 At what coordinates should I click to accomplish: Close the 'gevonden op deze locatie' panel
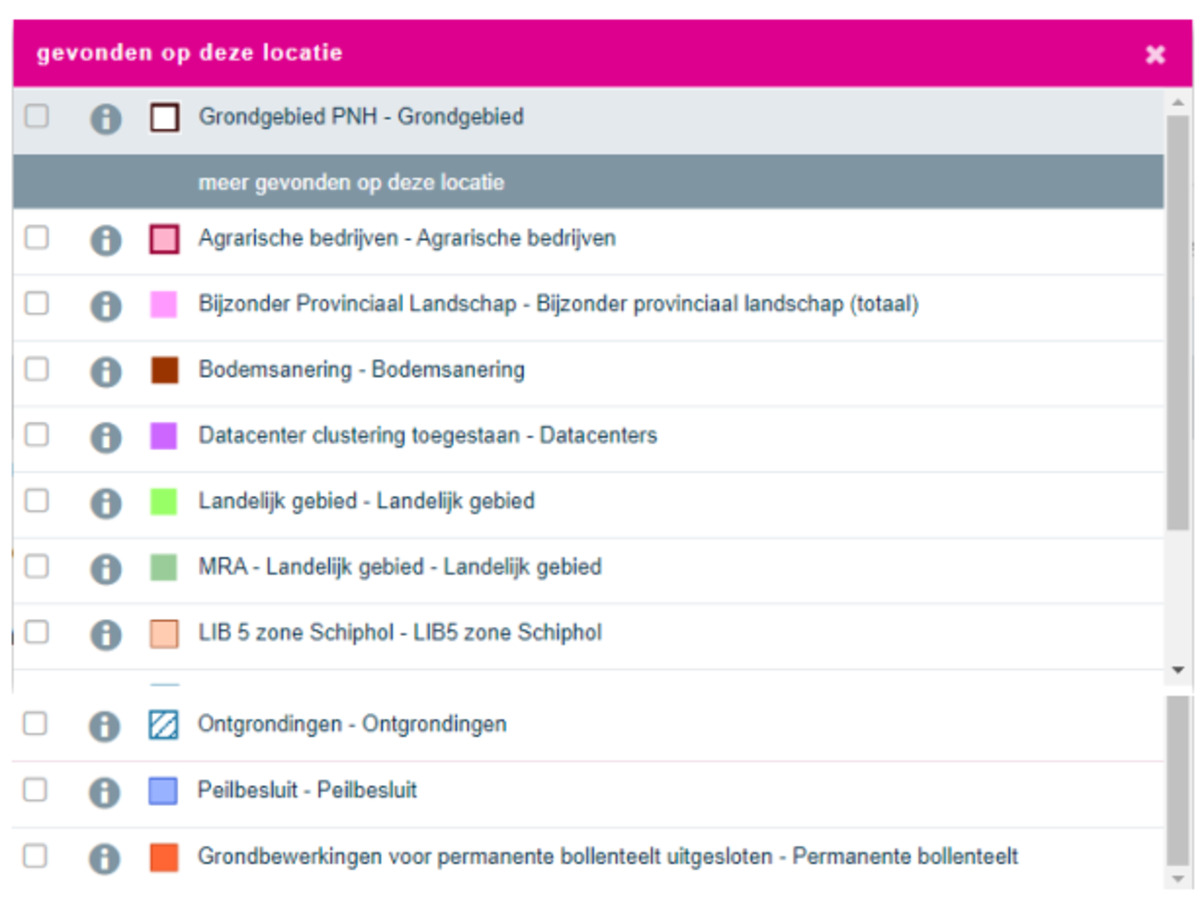point(1155,54)
